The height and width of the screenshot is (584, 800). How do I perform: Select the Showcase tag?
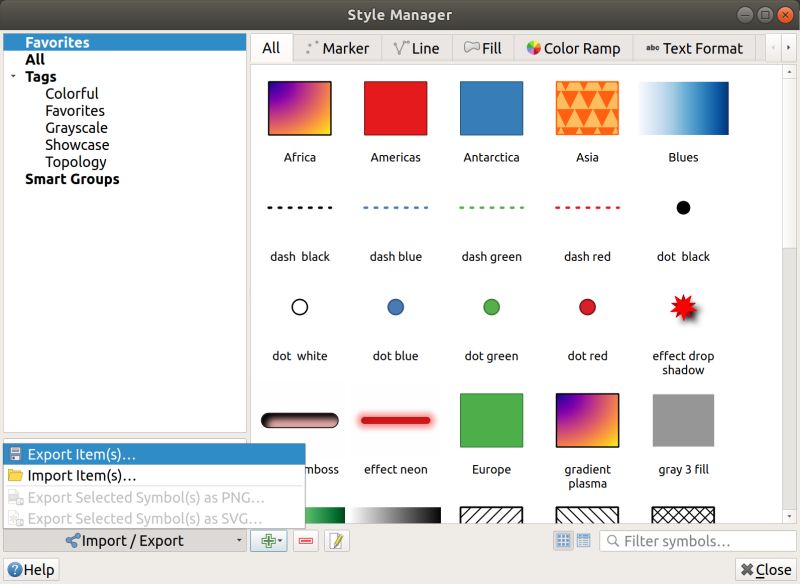coord(80,144)
